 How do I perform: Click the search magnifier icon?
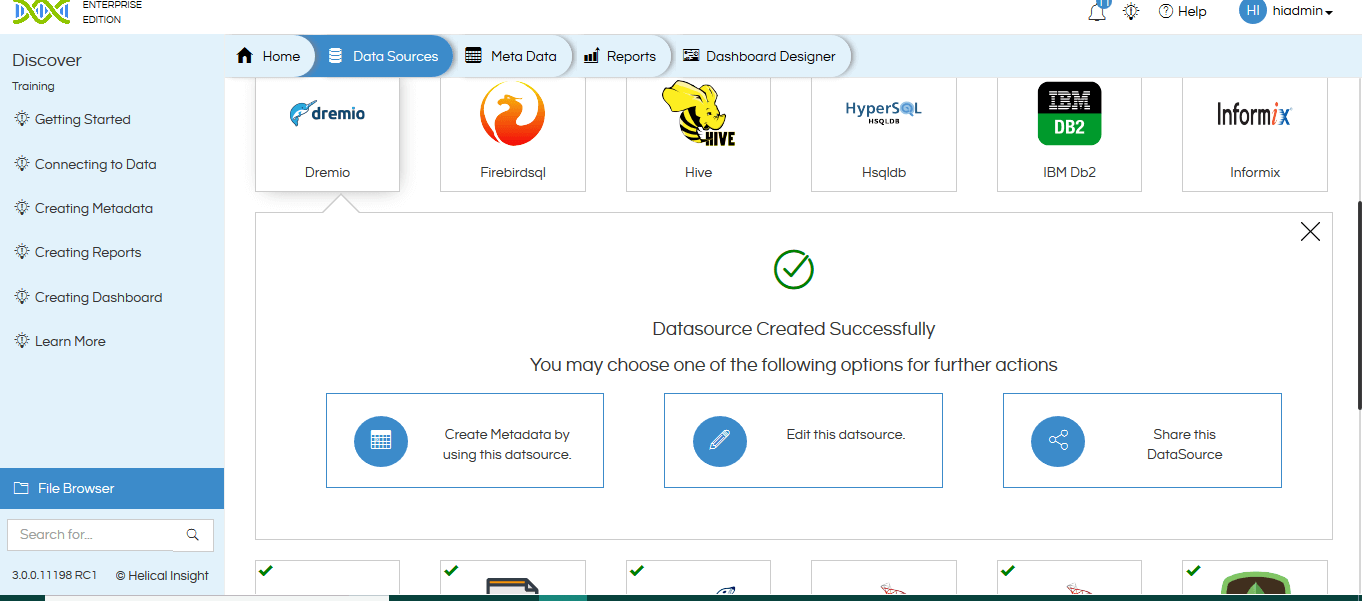193,534
